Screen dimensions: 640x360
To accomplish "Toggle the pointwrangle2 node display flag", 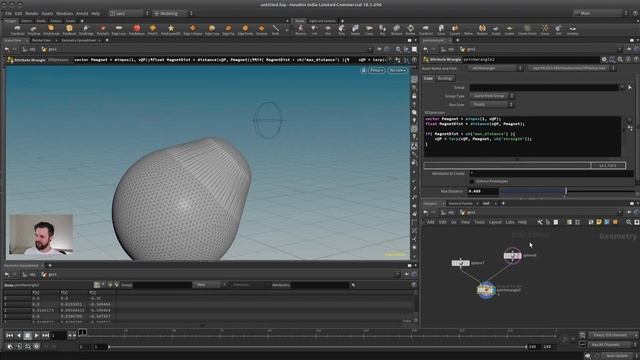I will click(x=493, y=290).
